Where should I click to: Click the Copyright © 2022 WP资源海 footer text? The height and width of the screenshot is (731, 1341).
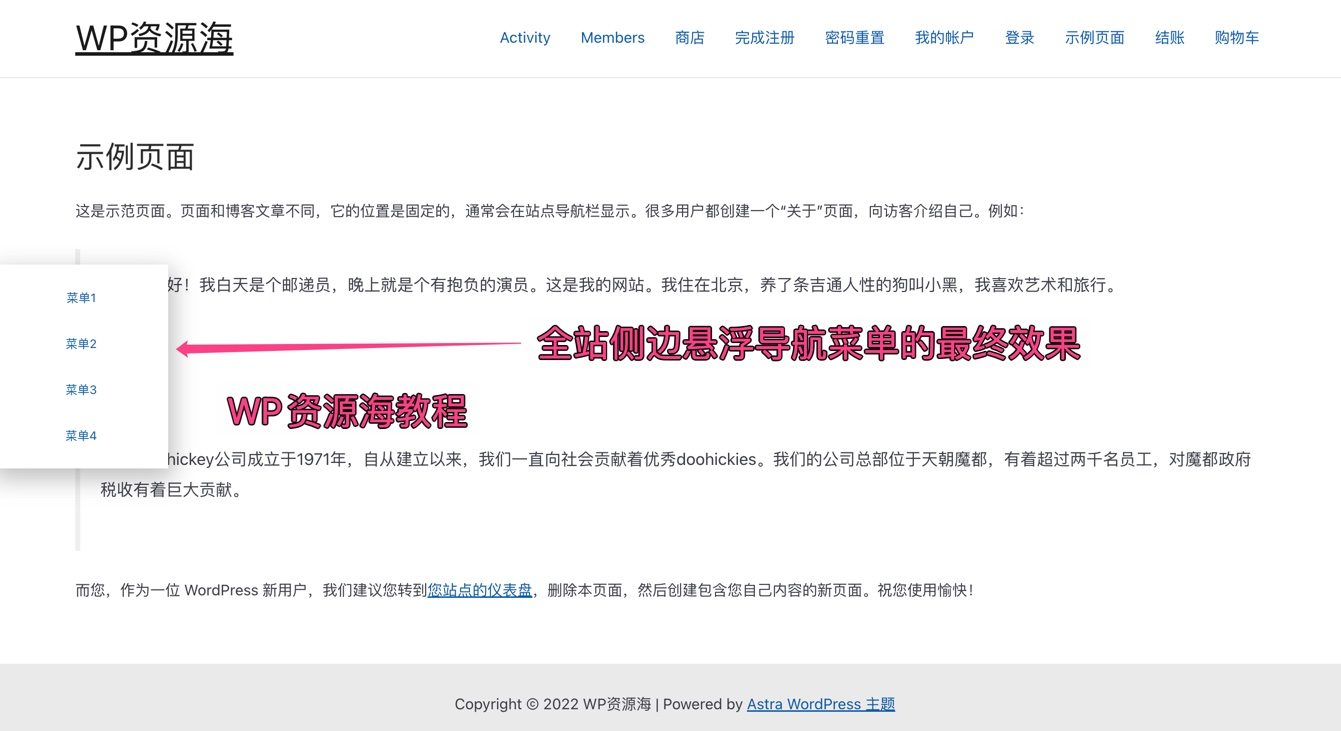pyautogui.click(x=553, y=704)
